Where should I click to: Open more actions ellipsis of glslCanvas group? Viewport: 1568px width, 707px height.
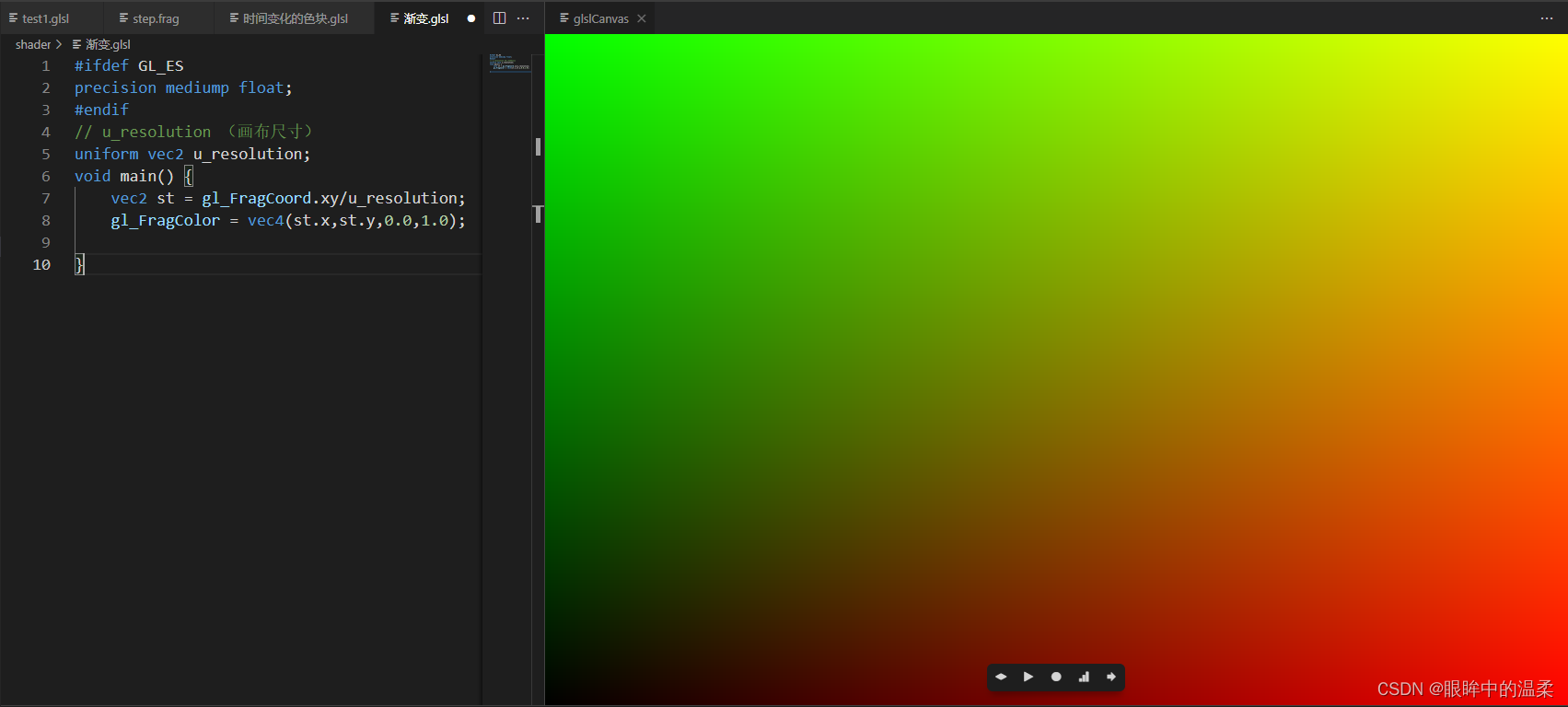pyautogui.click(x=1547, y=18)
